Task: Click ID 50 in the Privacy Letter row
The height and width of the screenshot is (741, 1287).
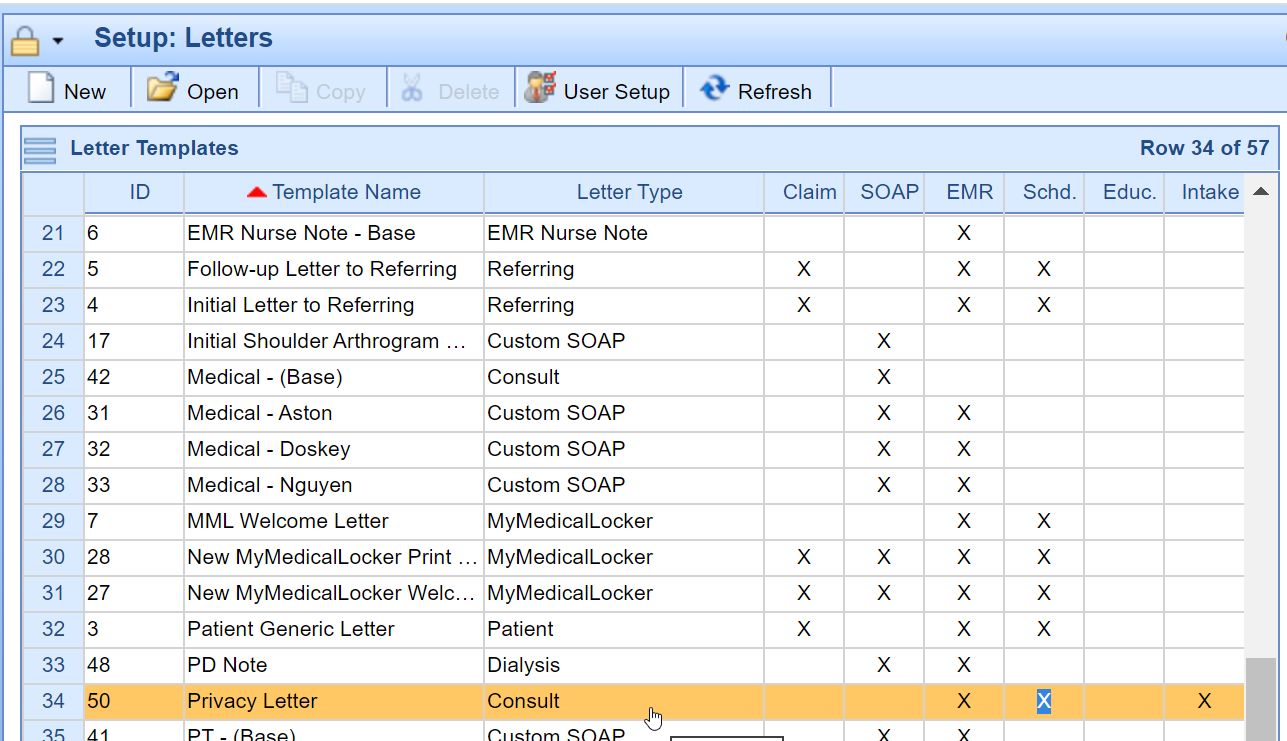Action: click(98, 701)
